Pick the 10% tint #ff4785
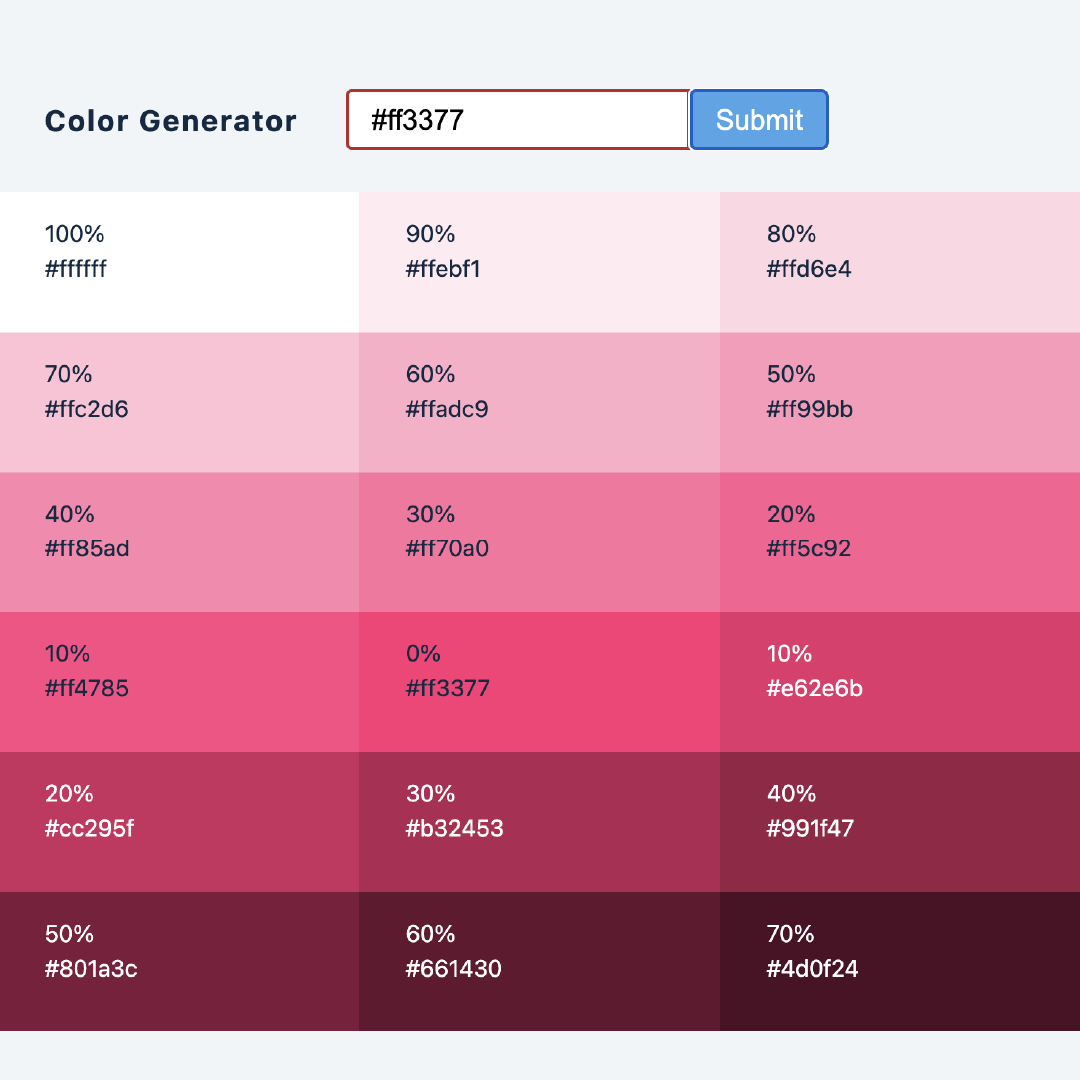This screenshot has height=1080, width=1080. coord(179,681)
